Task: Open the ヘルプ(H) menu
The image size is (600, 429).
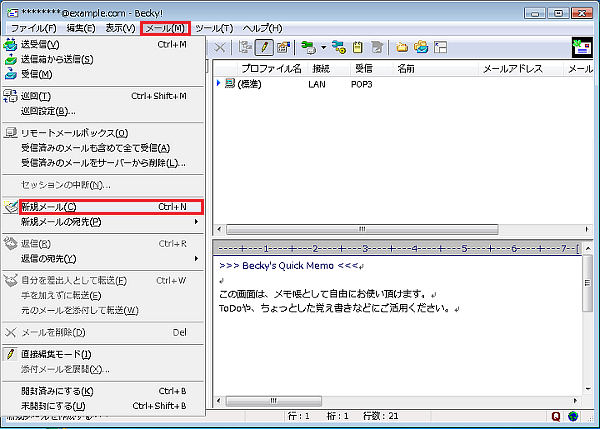Action: point(262,28)
